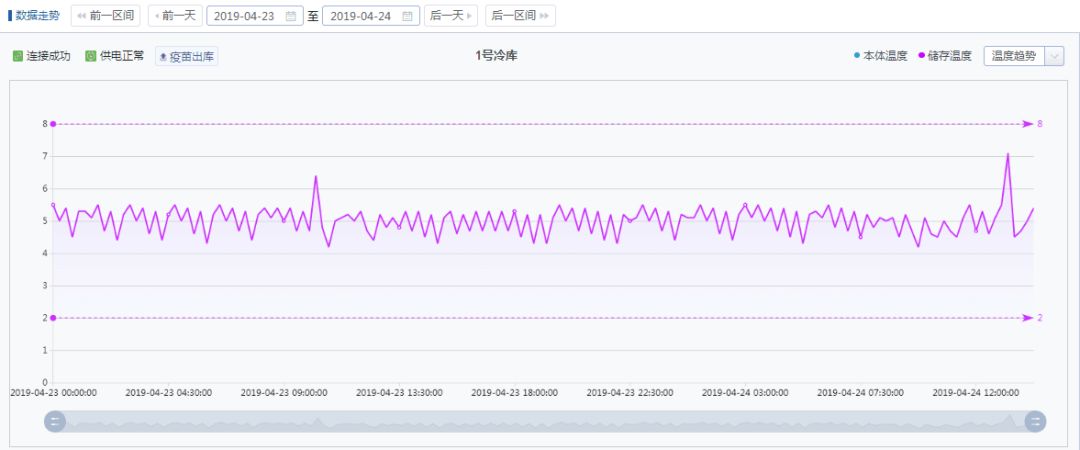
Task: Click the chart title 1号冷库
Action: [496, 56]
